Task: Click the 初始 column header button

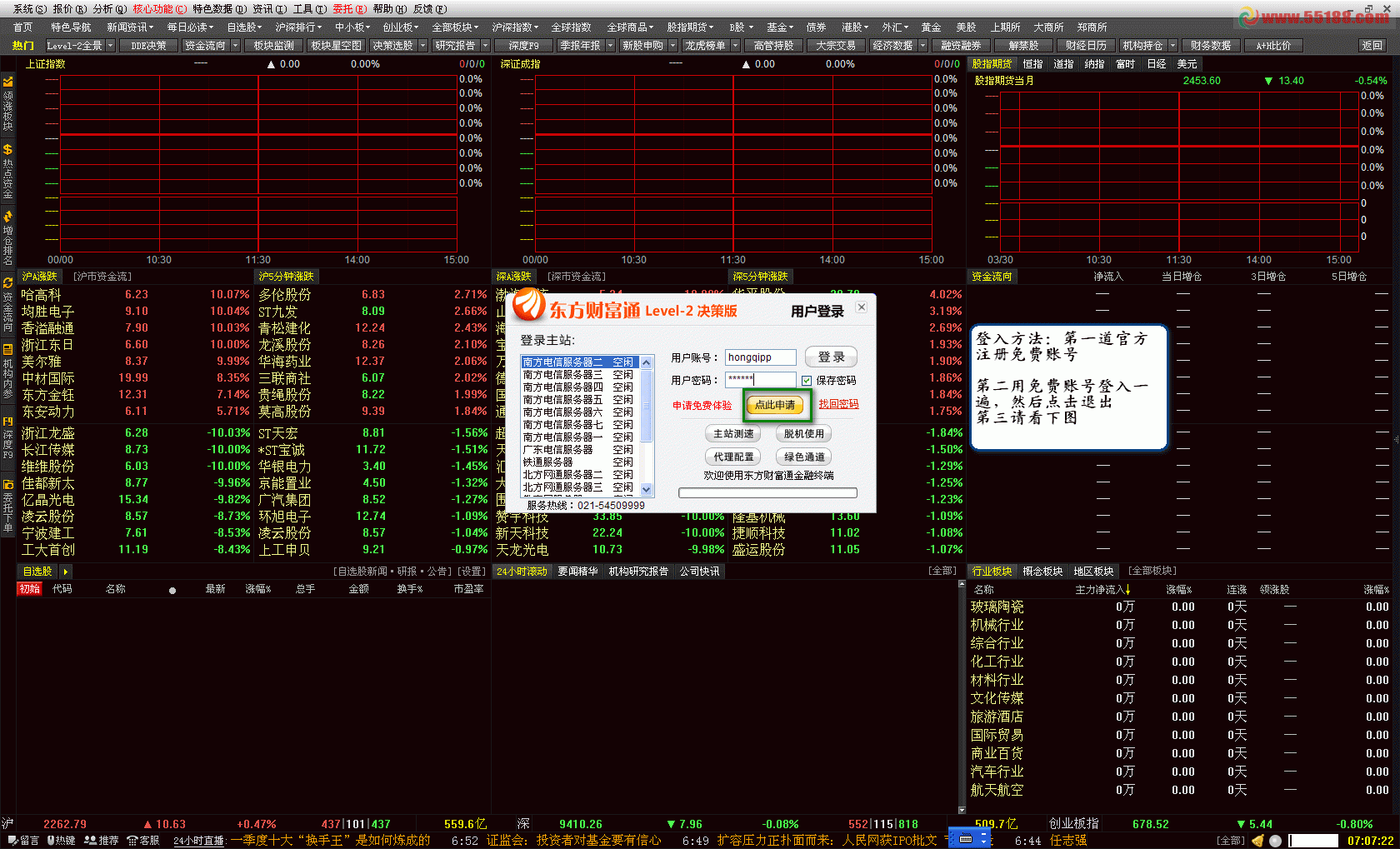Action: coord(30,589)
